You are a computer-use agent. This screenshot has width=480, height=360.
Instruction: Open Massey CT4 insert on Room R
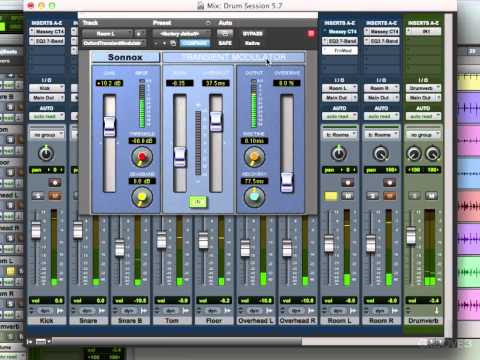pyautogui.click(x=382, y=32)
